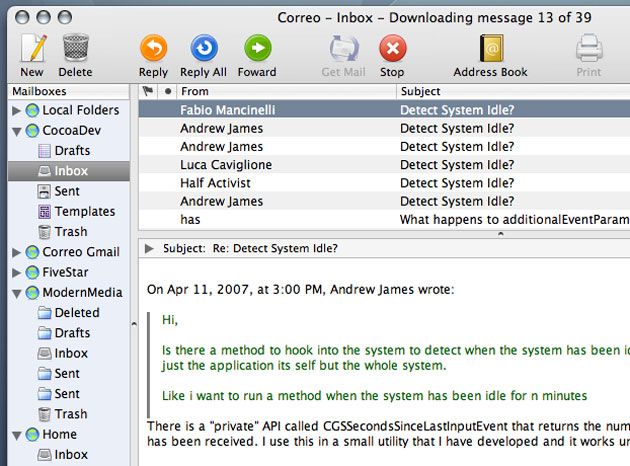The width and height of the screenshot is (630, 466).
Task: Select the Local Folders globe icon
Action: point(32,110)
